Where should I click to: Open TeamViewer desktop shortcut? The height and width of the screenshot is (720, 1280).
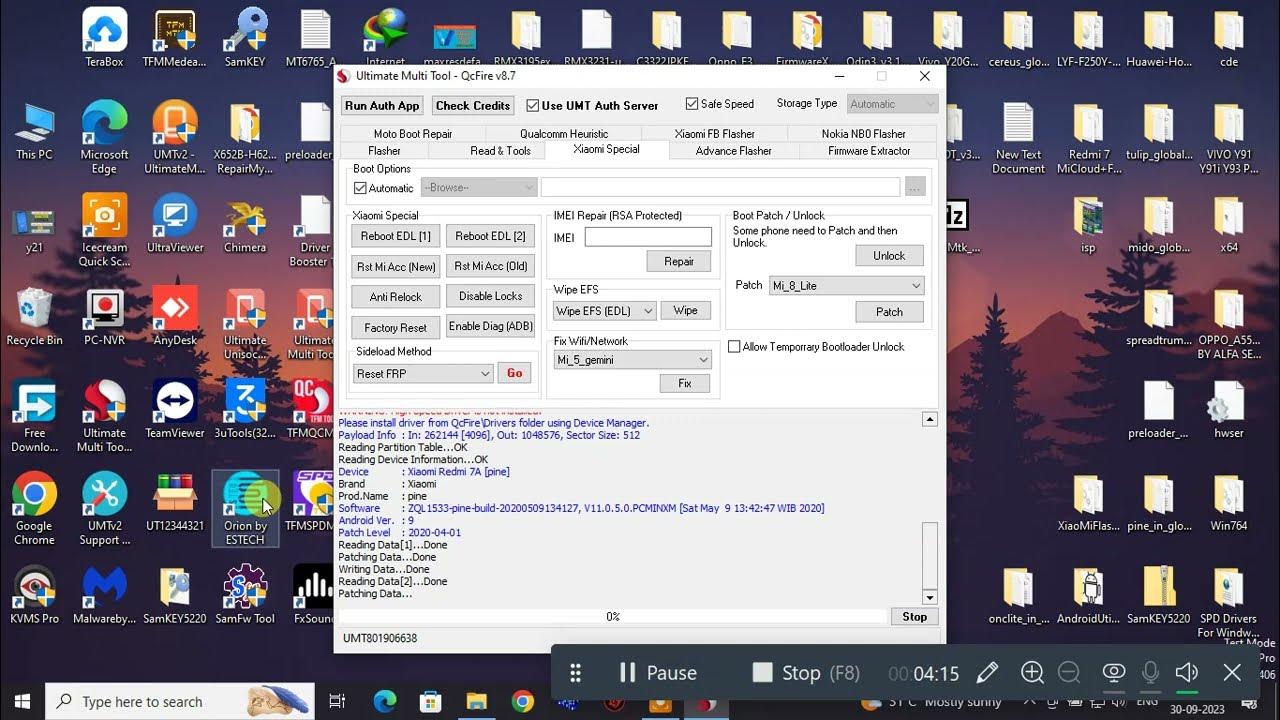pos(175,410)
